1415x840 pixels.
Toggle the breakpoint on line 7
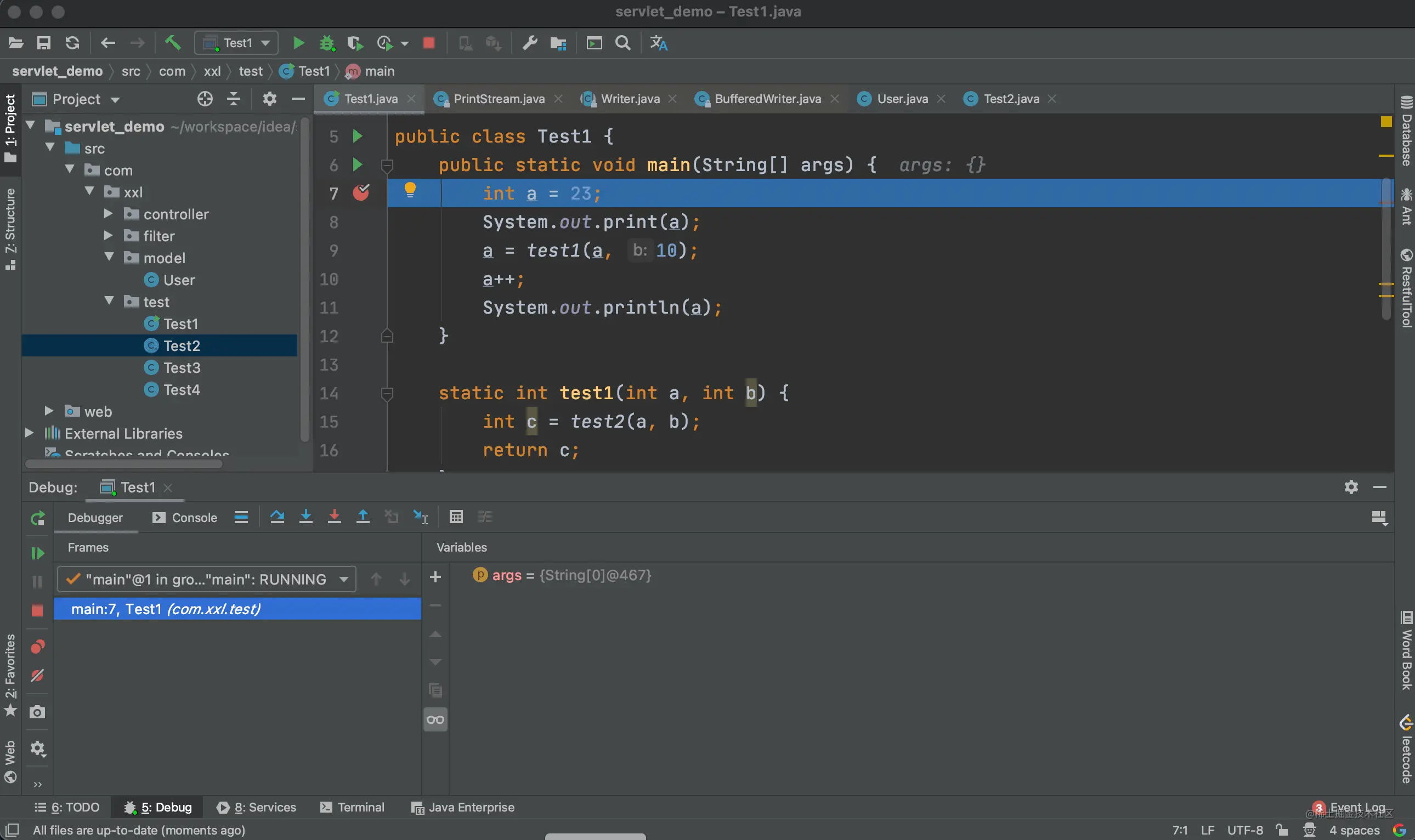pyautogui.click(x=360, y=193)
